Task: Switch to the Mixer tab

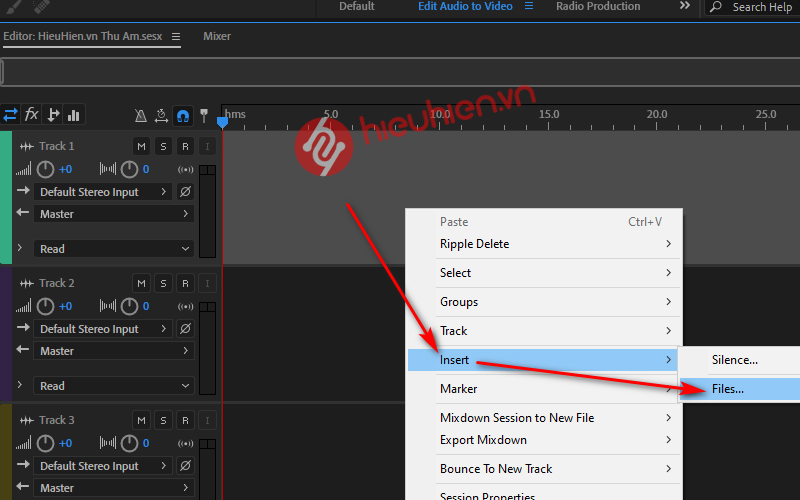Action: [x=217, y=36]
